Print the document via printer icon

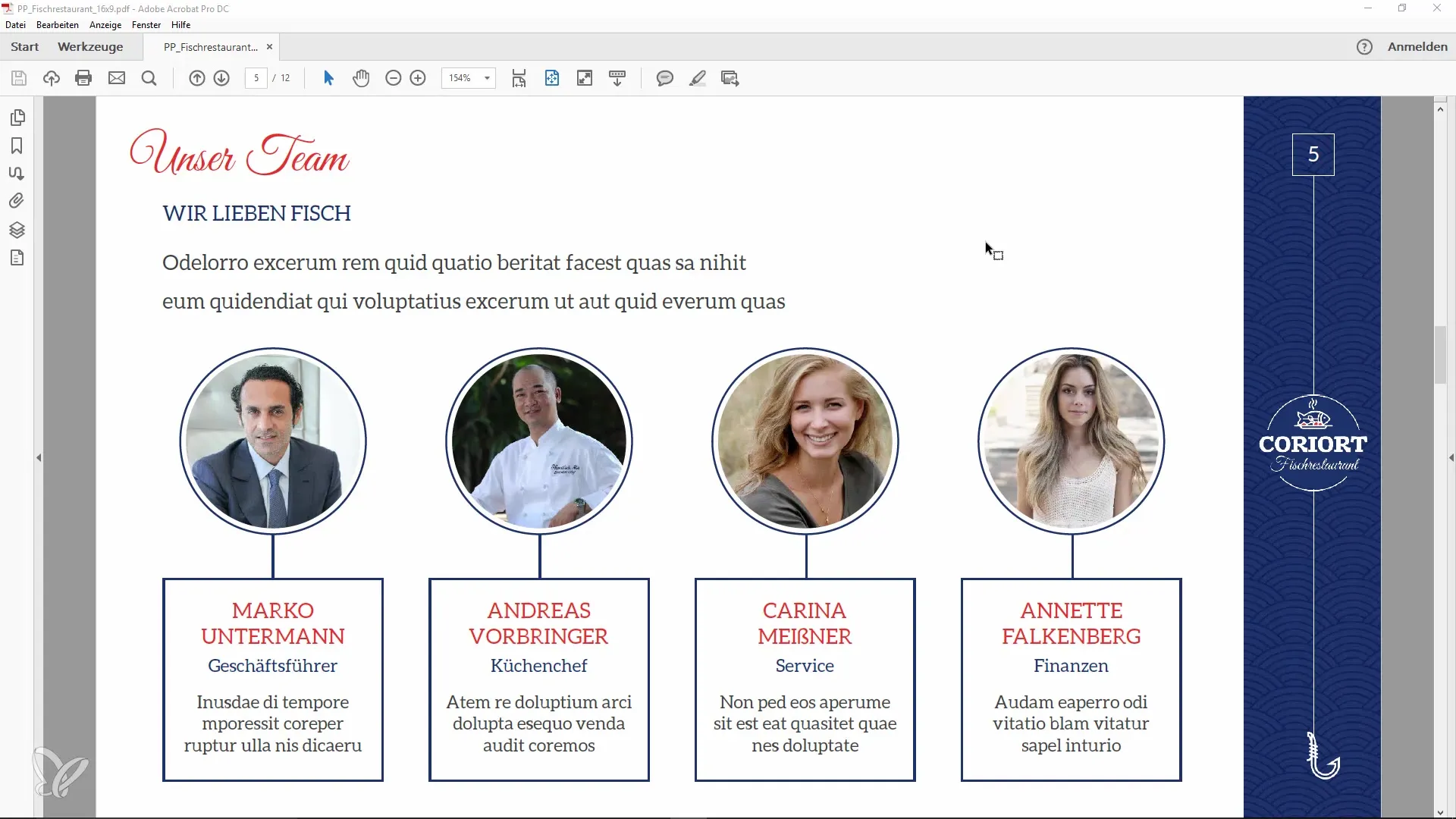pyautogui.click(x=84, y=78)
